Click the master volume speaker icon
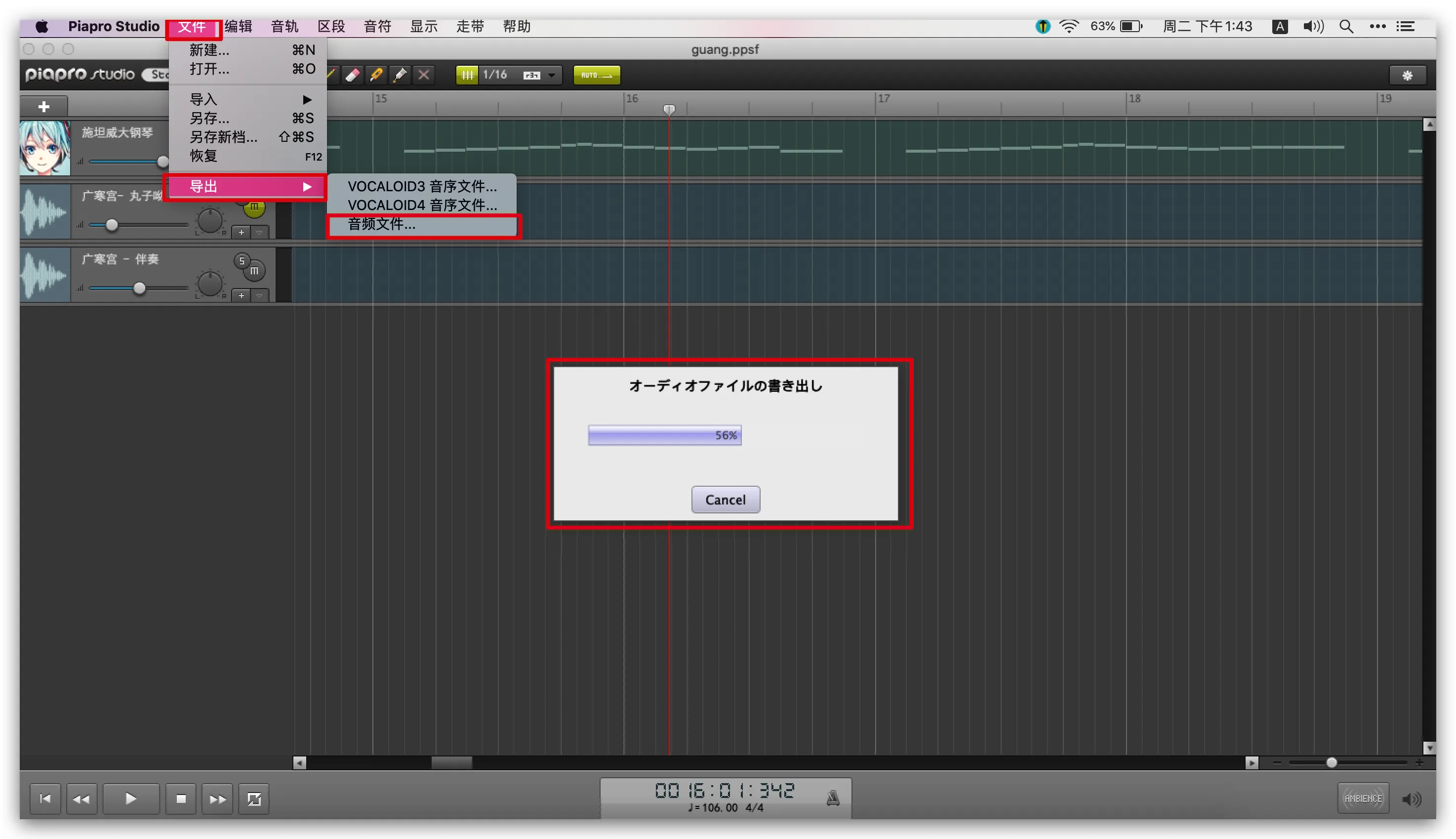 point(1412,799)
